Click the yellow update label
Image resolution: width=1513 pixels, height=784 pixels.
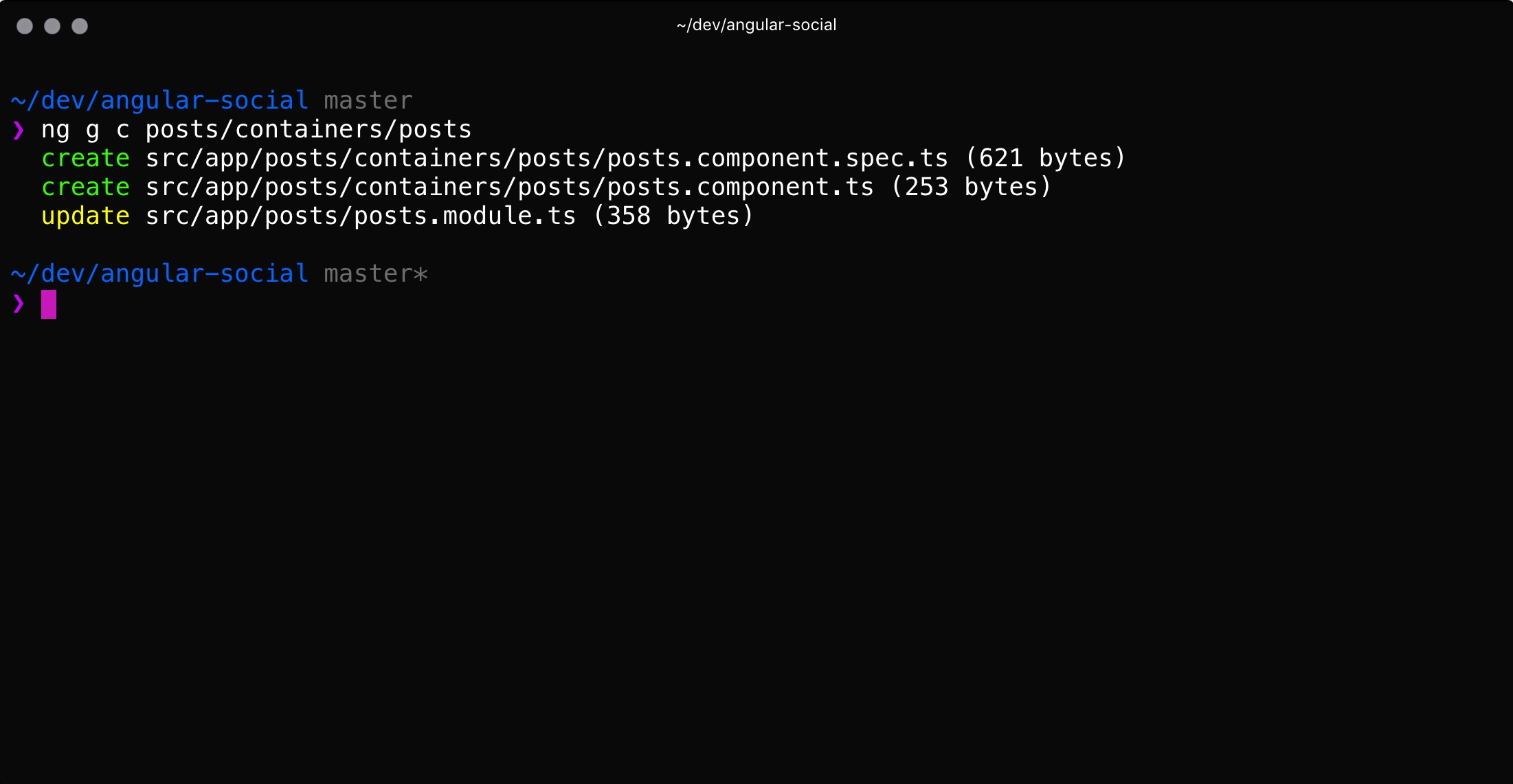pos(86,217)
